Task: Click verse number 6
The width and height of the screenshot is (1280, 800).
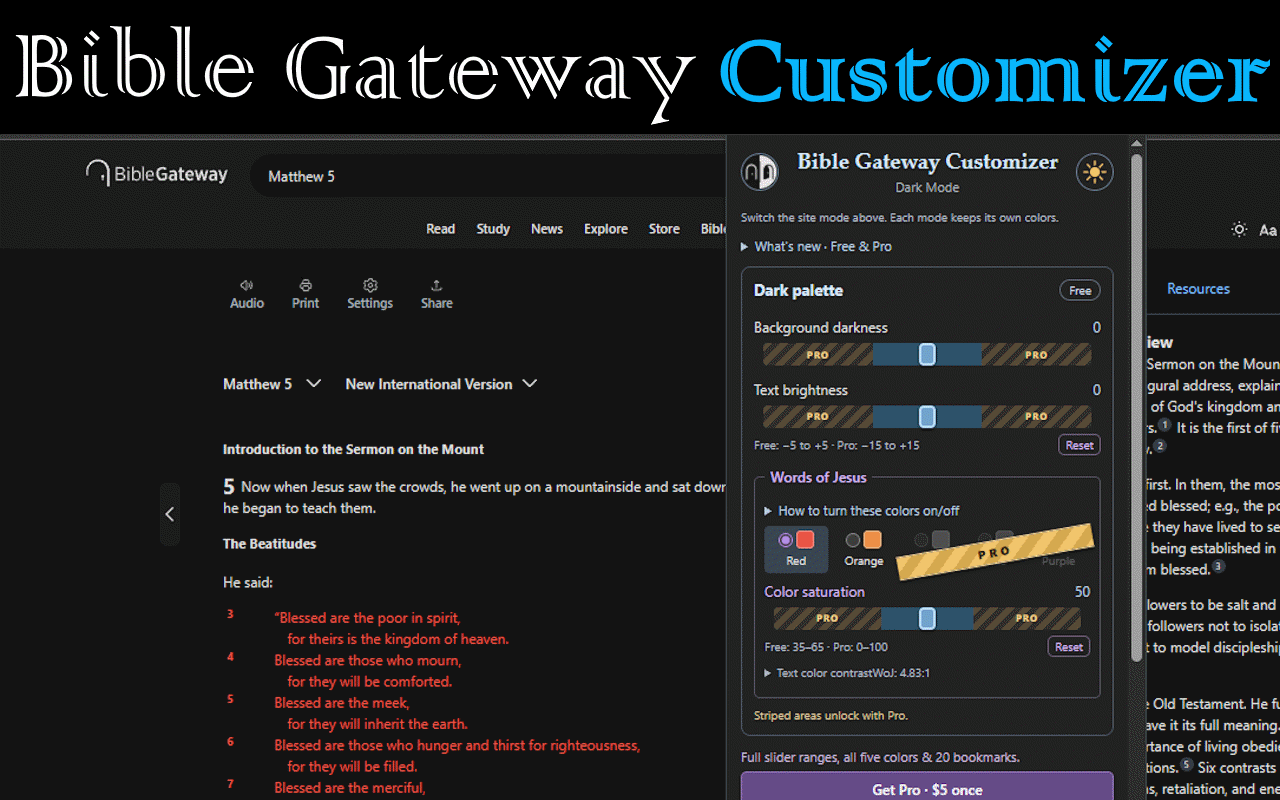Action: coord(229,742)
